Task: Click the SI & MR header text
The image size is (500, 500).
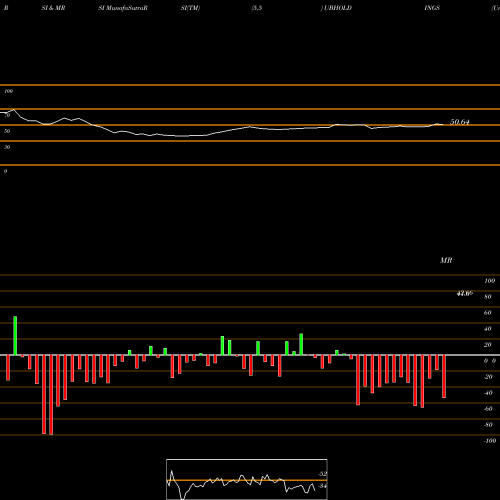Action: pyautogui.click(x=53, y=8)
